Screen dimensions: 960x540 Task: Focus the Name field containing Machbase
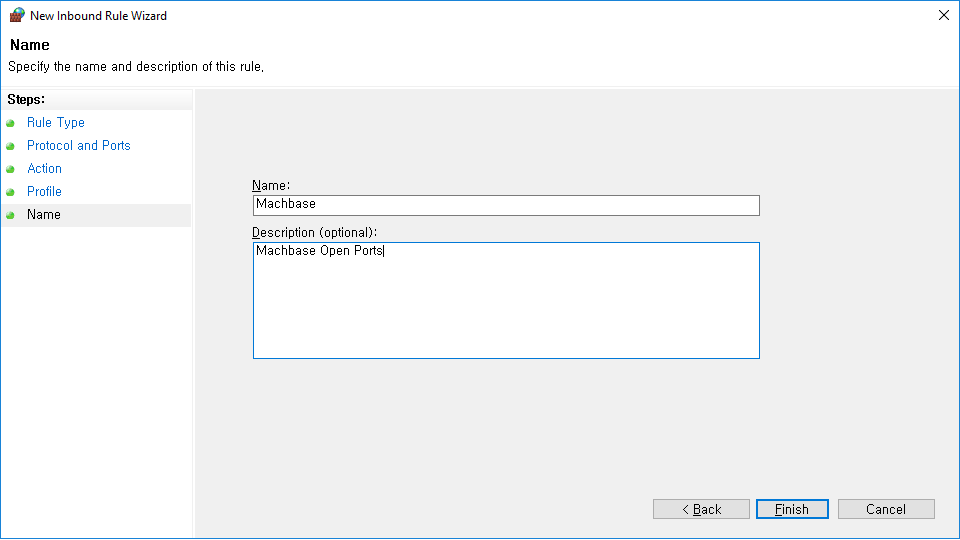coord(506,205)
